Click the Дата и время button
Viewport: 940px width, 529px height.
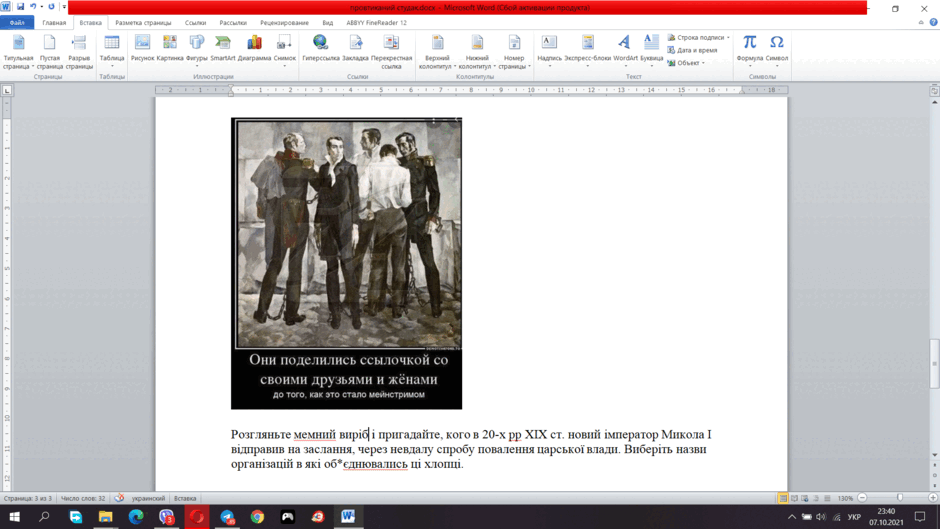point(692,50)
